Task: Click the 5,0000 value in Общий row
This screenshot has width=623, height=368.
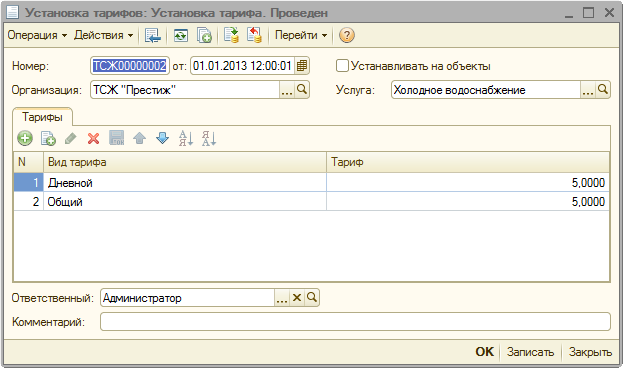Action: coord(588,202)
